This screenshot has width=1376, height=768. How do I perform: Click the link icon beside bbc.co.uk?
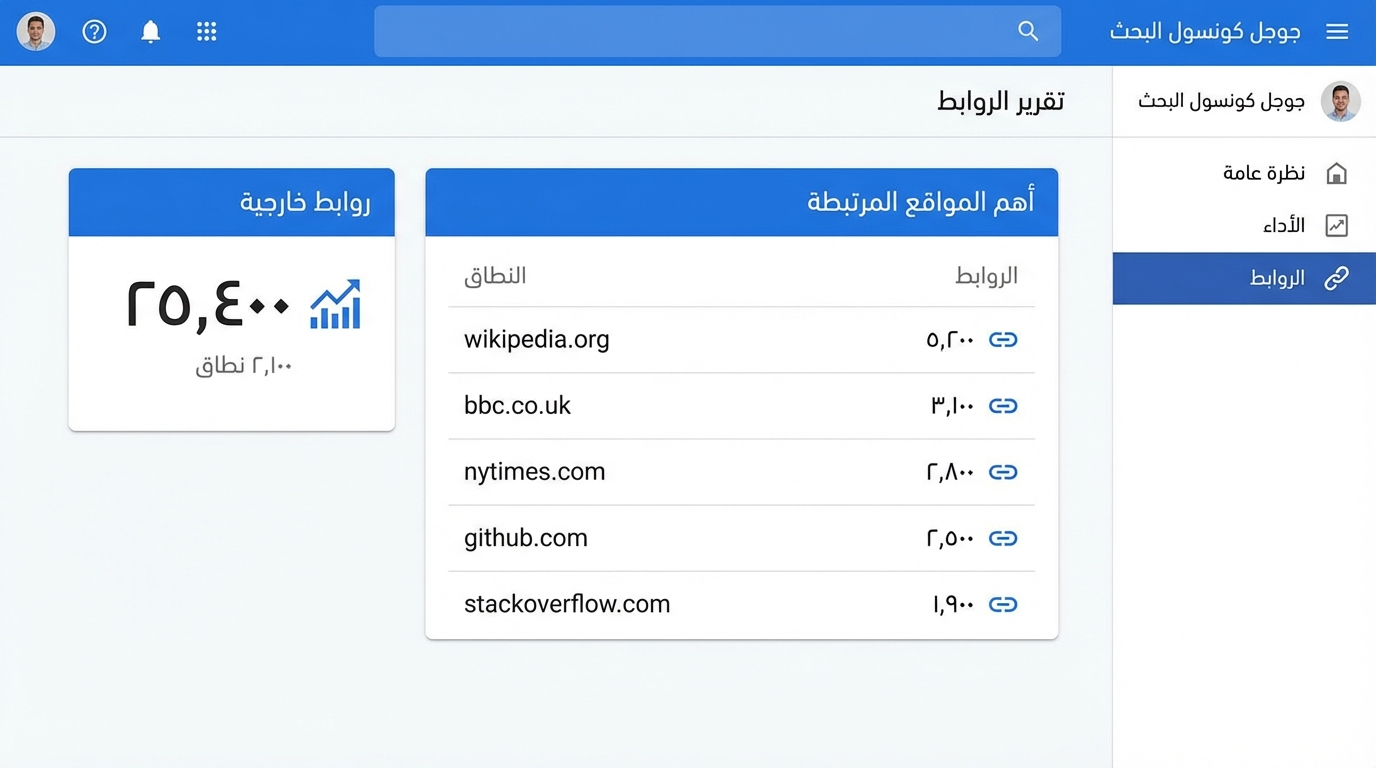click(1003, 406)
